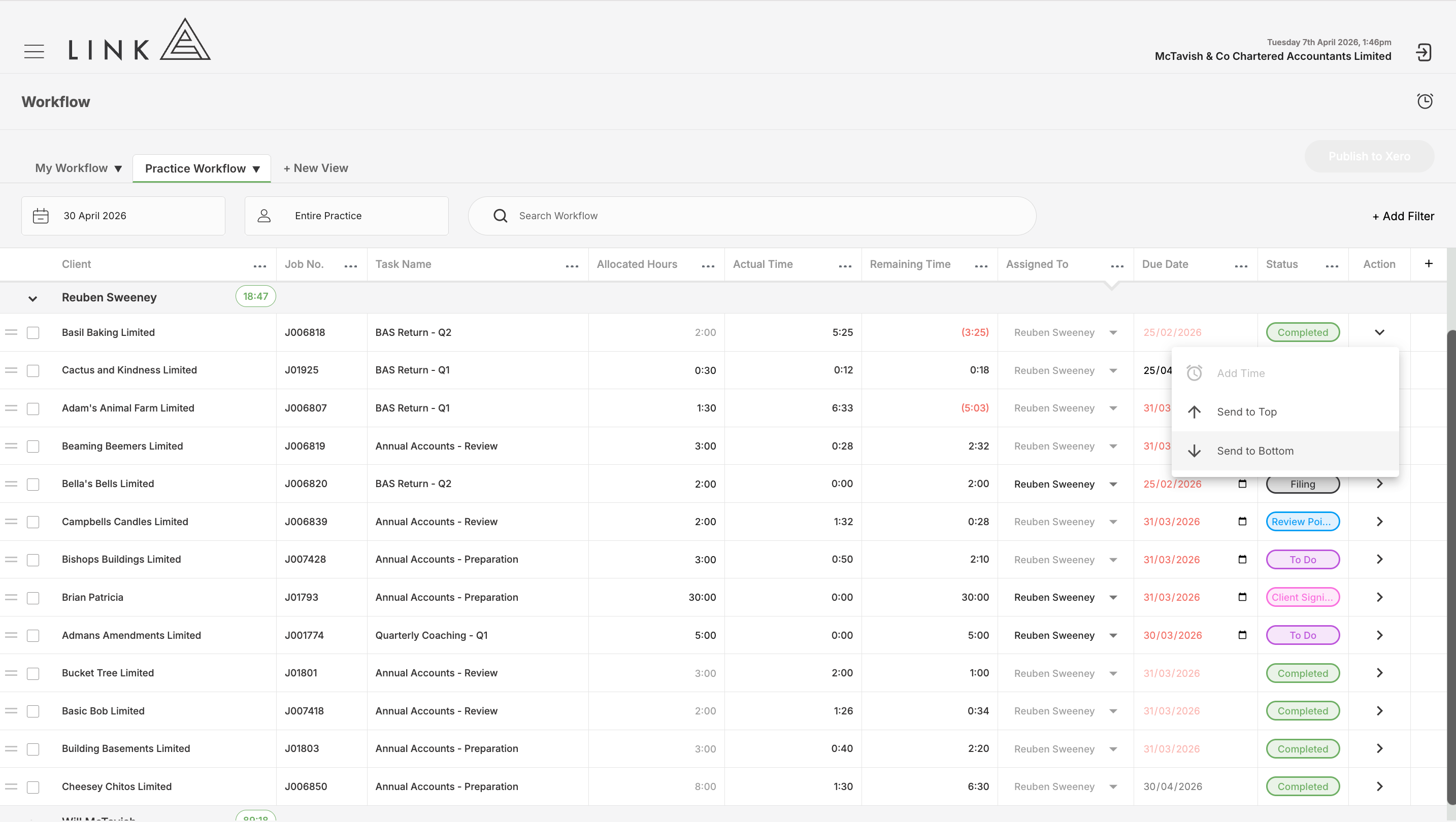Tick checkbox for Cactus and Kindness Limited
The image size is (1456, 822).
click(x=34, y=370)
